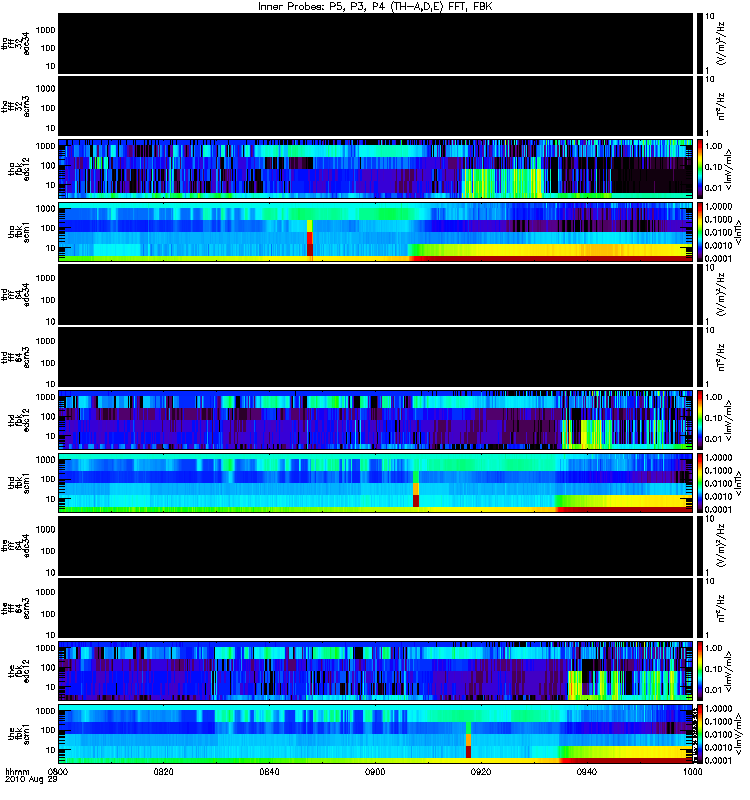The width and height of the screenshot is (750, 800).
Task: Click the 'the fbk edc12' y-axis label
Action: pyautogui.click(x=19, y=669)
